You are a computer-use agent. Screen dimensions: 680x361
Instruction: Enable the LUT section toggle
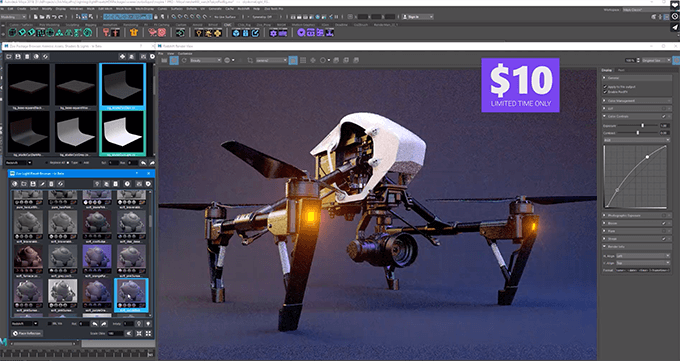(x=664, y=108)
